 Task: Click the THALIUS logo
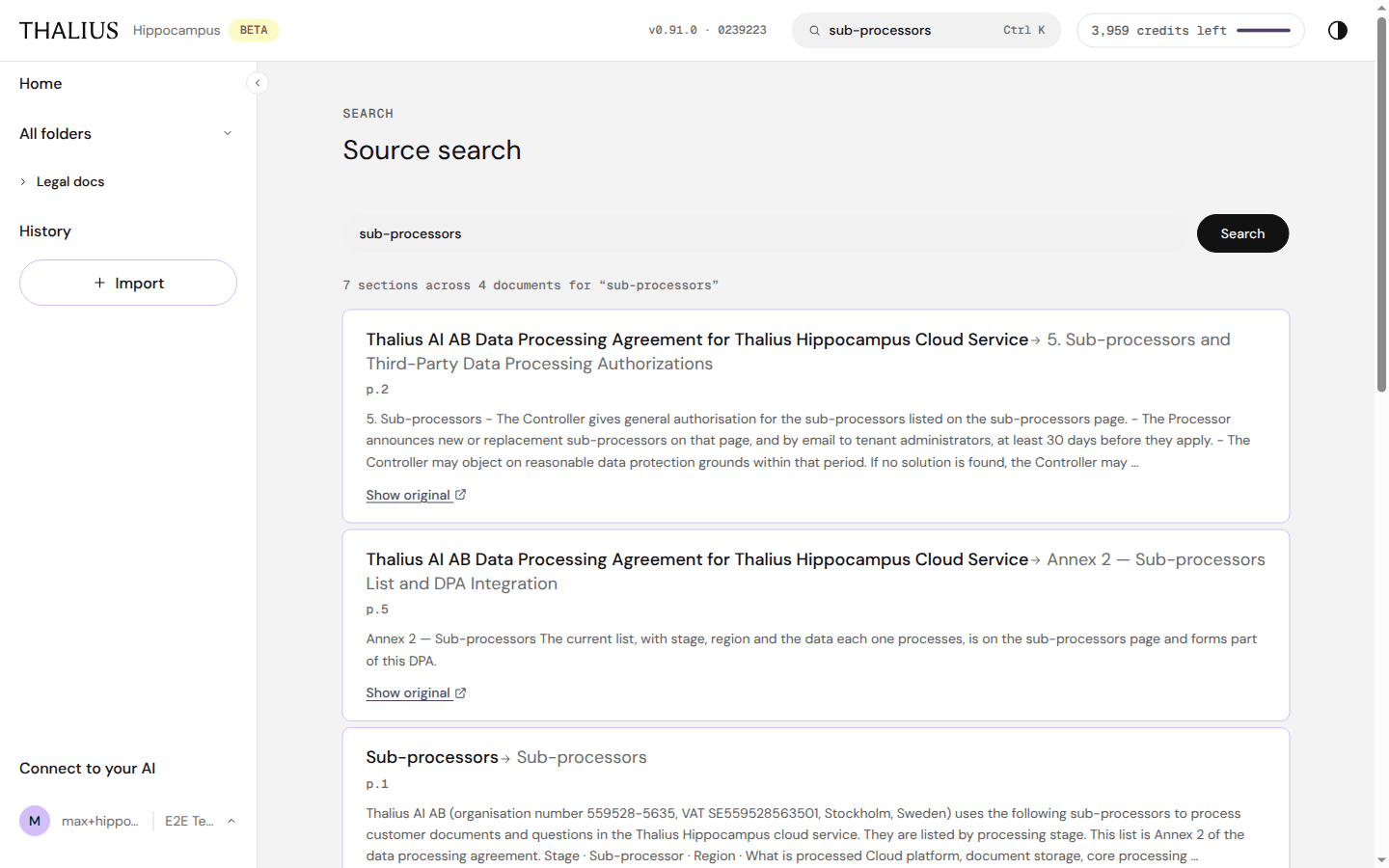68,30
